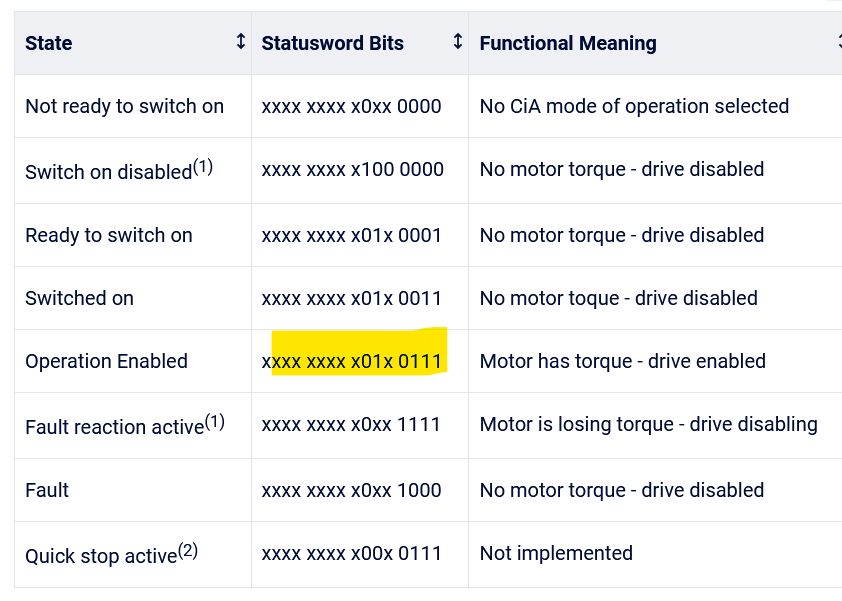Image resolution: width=842 pixels, height=601 pixels.
Task: Click the Quick stop active state cell
Action: click(111, 554)
